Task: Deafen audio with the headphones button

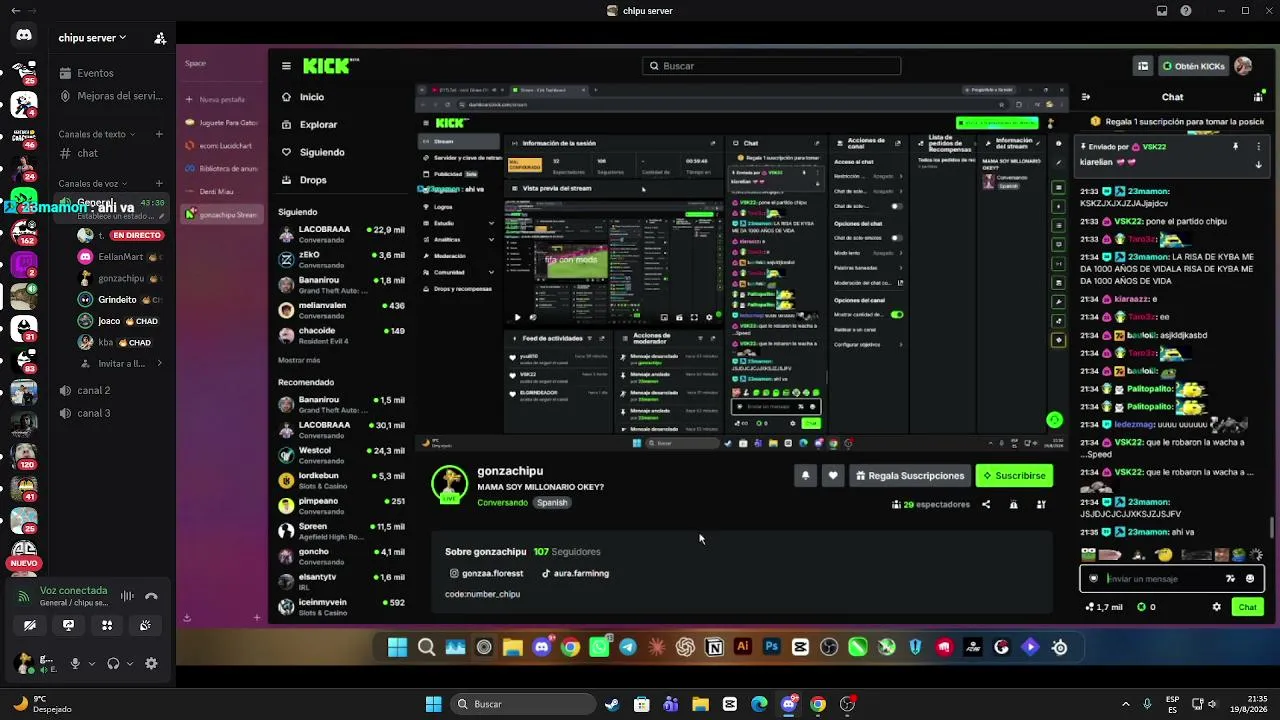Action: [113, 663]
